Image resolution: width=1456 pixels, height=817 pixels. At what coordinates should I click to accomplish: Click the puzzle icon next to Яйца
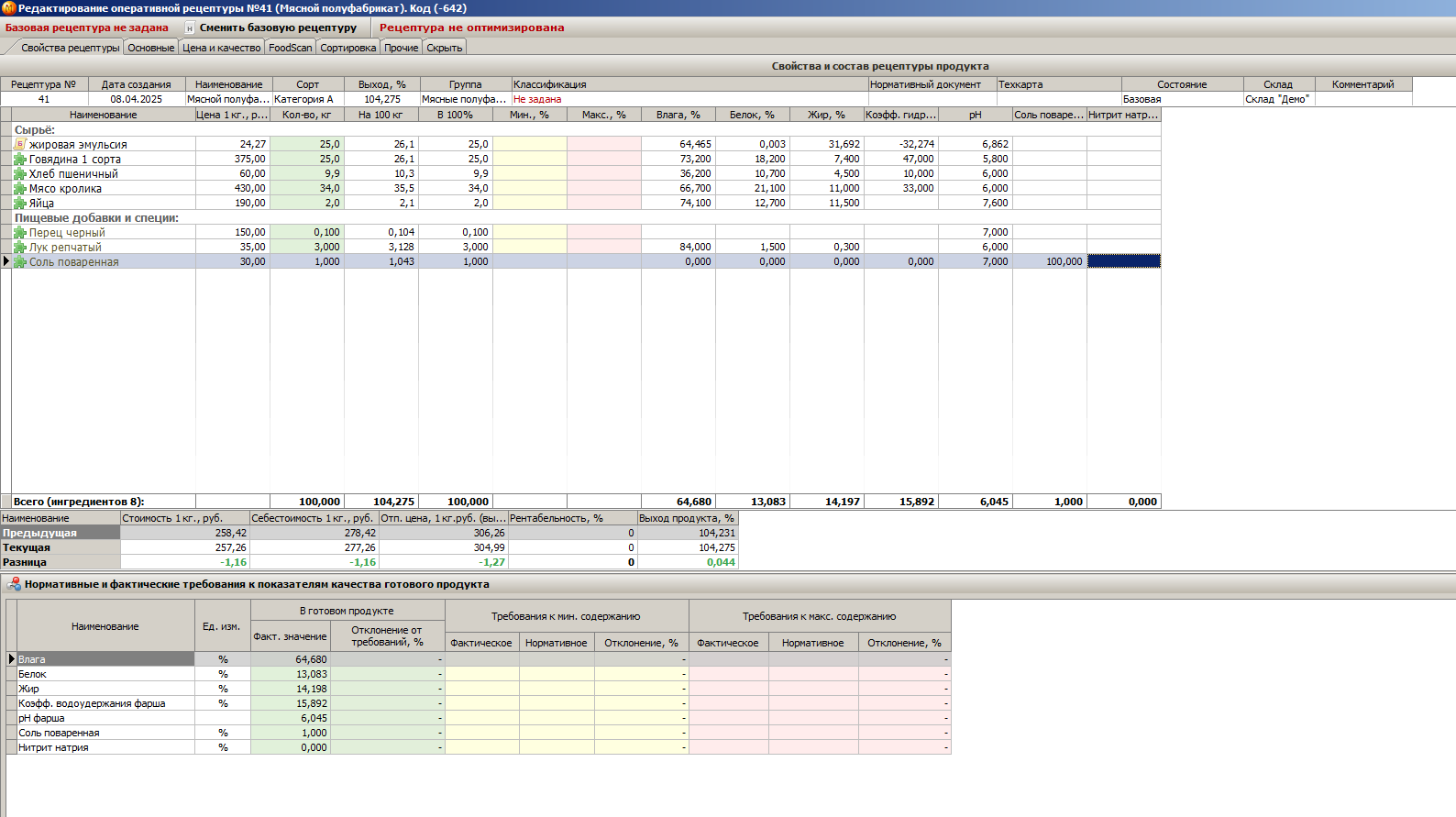pyautogui.click(x=20, y=203)
